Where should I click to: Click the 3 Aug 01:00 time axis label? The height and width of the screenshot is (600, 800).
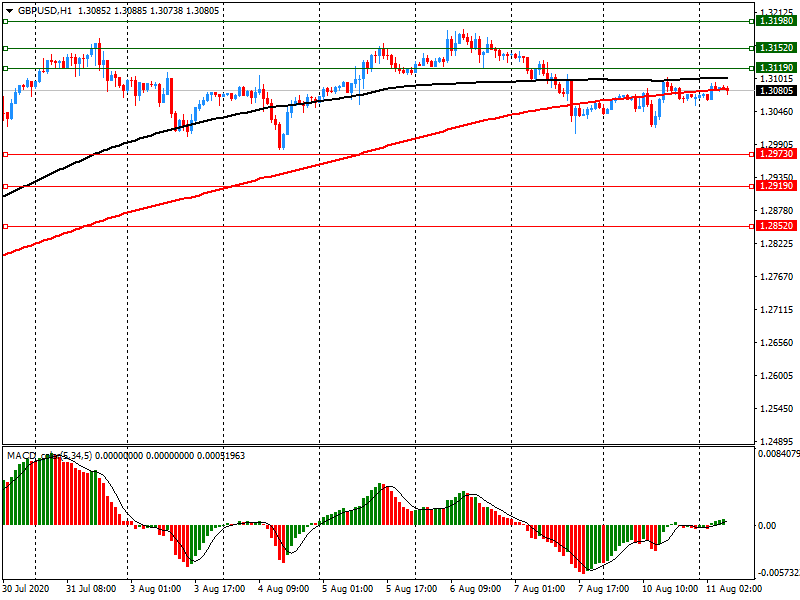tap(155, 589)
